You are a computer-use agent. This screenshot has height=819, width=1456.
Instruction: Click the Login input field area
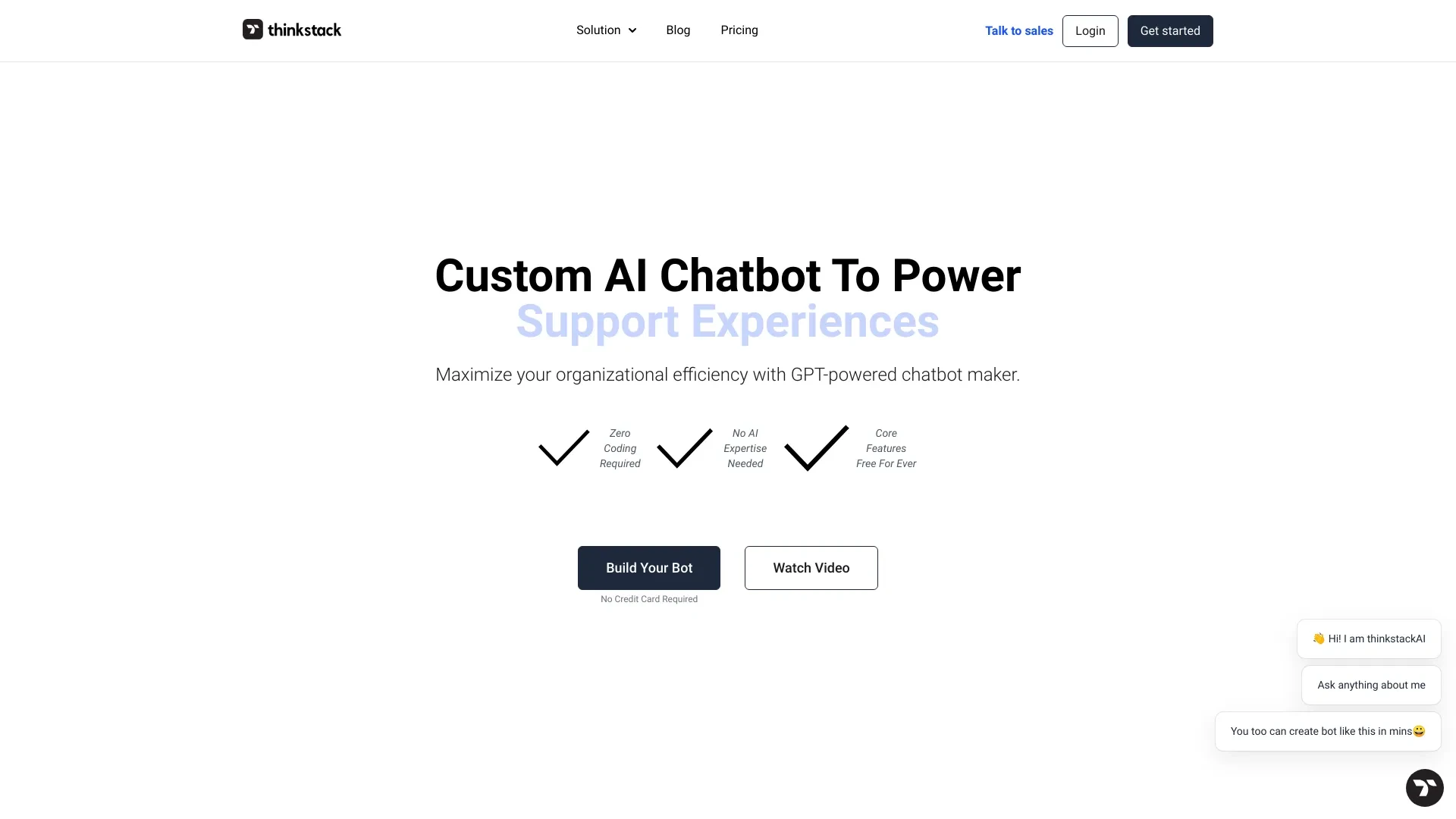click(x=1090, y=30)
